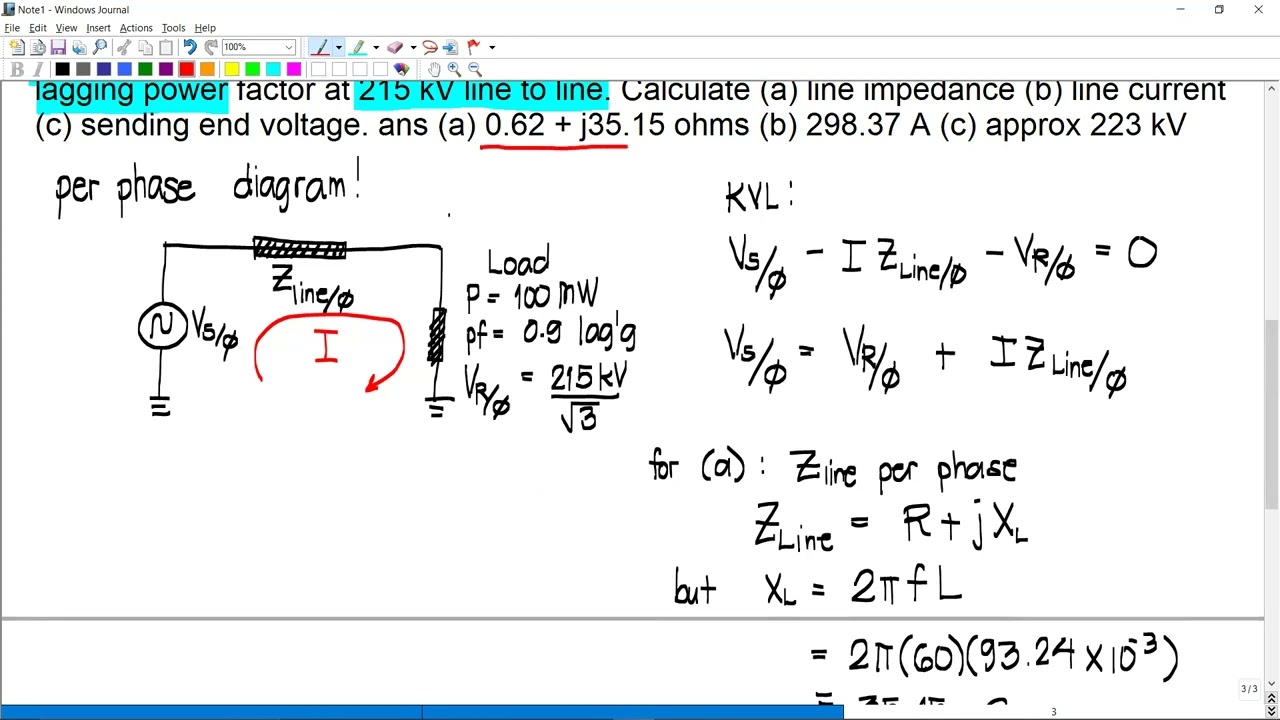Image resolution: width=1280 pixels, height=720 pixels.
Task: Toggle Italic formatting
Action: click(x=38, y=69)
